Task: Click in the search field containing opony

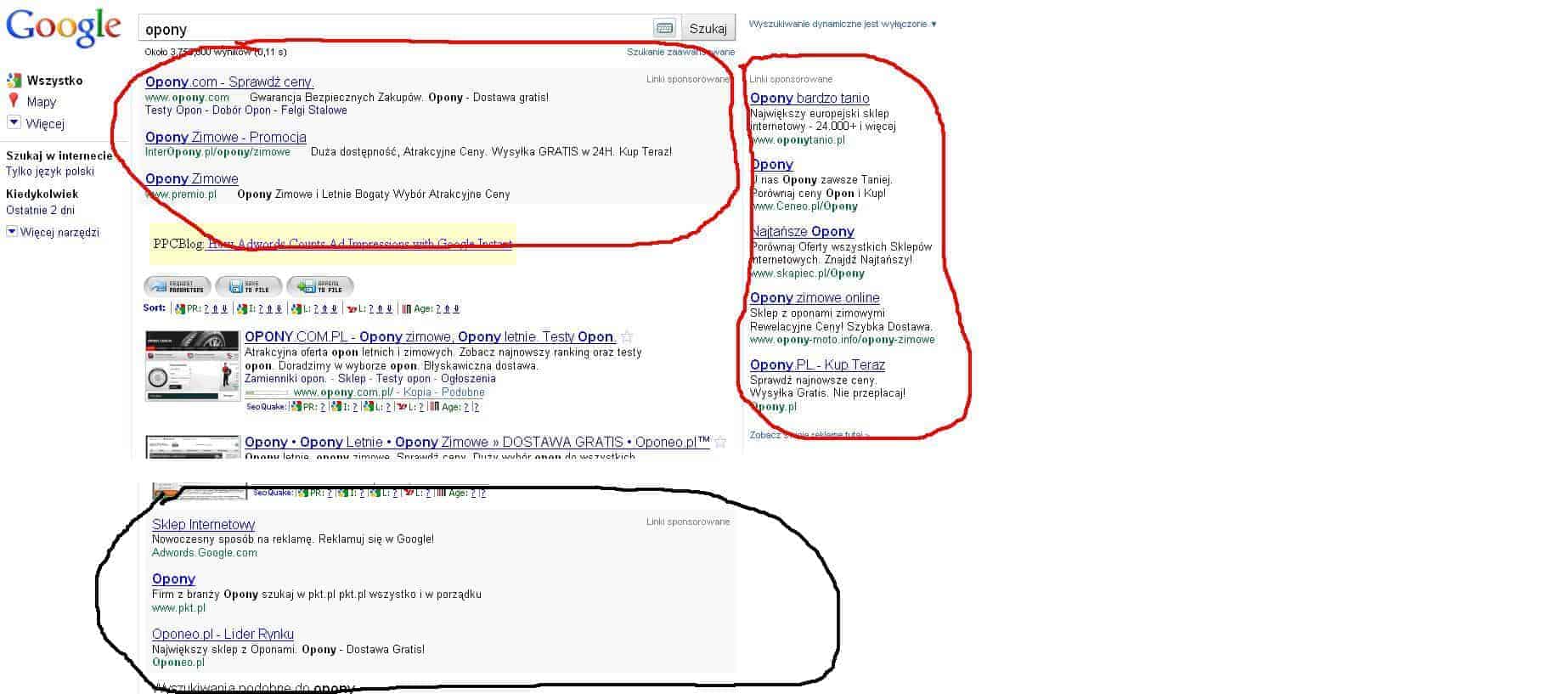Action: pyautogui.click(x=397, y=29)
